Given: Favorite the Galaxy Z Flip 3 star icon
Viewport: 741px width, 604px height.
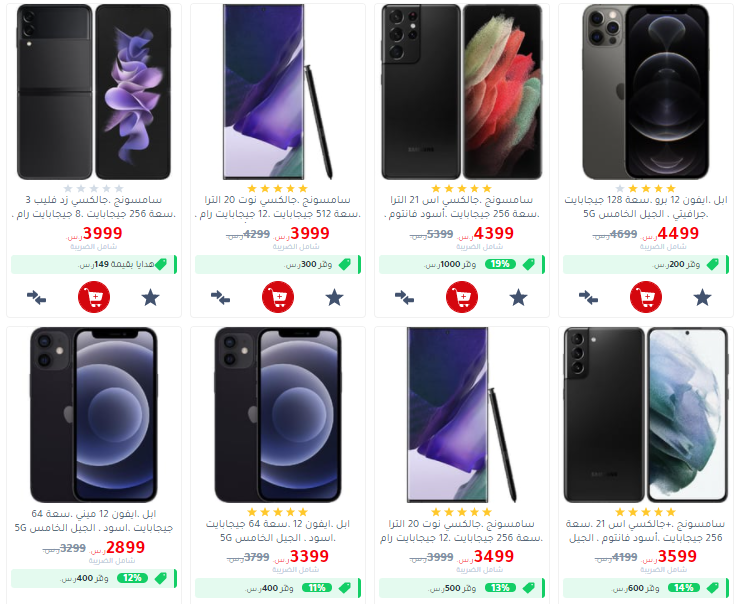Looking at the screenshot, I should click(150, 298).
